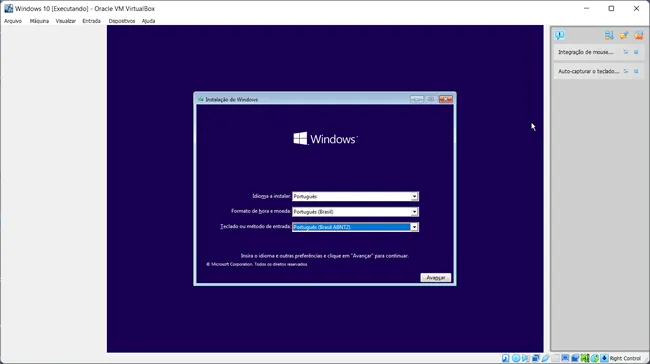Open the Ajuda menu
The height and width of the screenshot is (364, 650).
148,21
